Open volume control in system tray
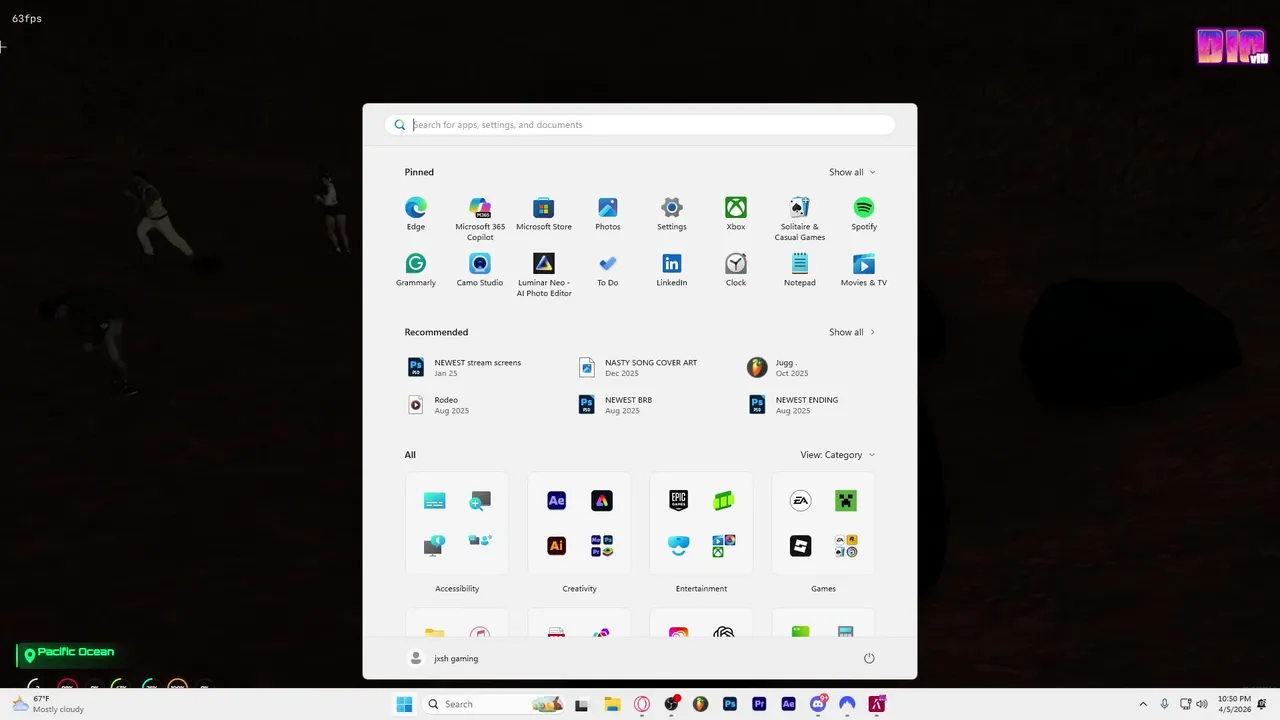 (x=1202, y=704)
